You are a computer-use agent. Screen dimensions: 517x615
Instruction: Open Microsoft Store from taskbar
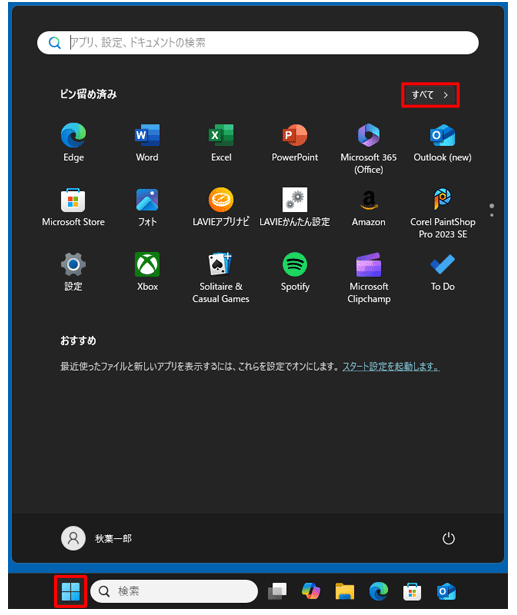click(x=412, y=591)
